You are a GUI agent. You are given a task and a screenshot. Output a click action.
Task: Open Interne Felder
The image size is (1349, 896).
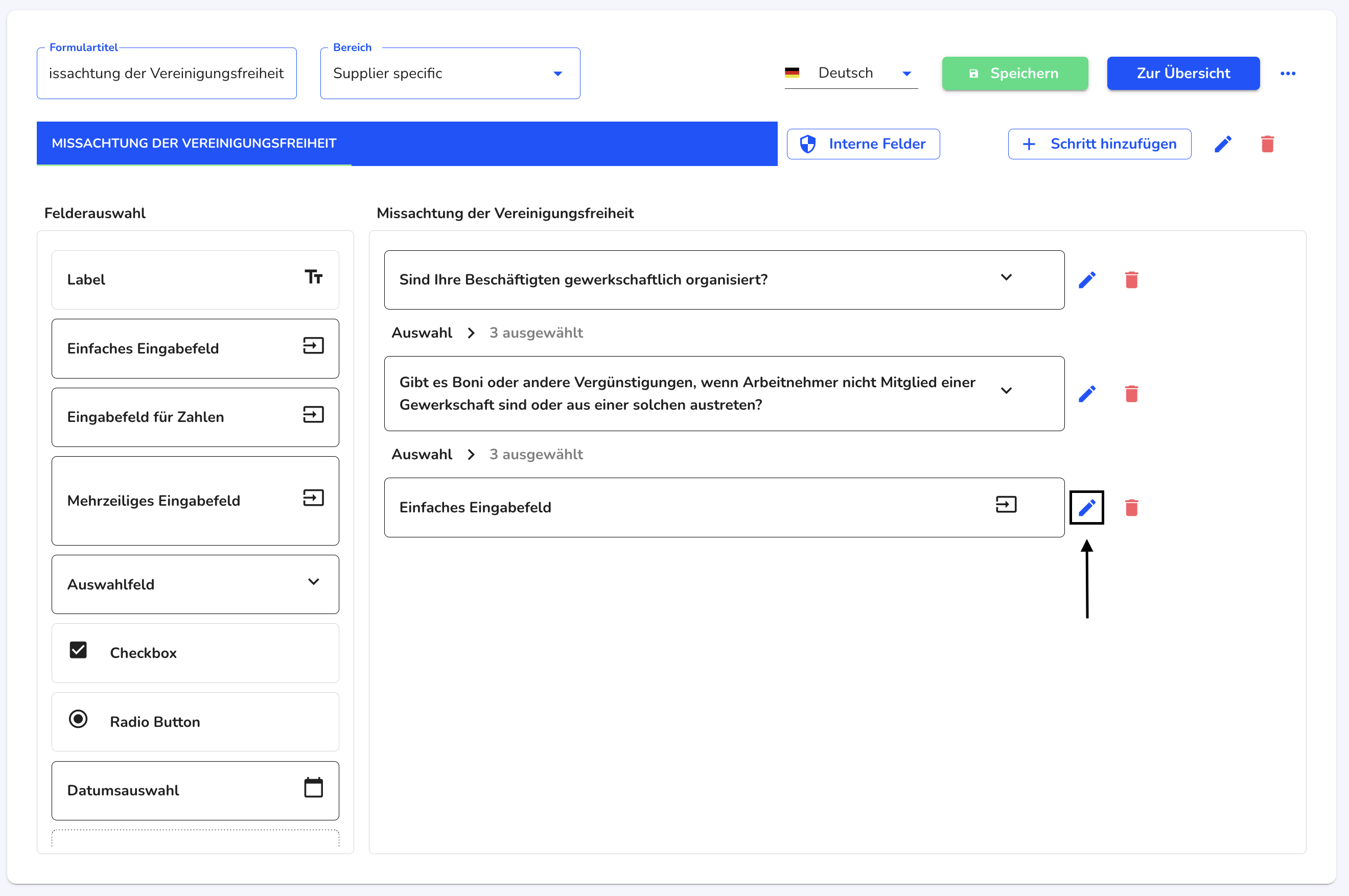(x=863, y=144)
